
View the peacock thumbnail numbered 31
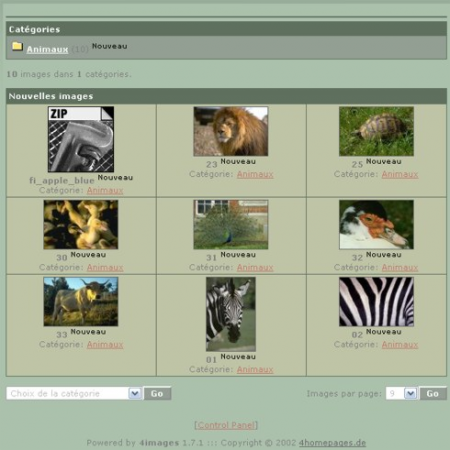[x=231, y=225]
